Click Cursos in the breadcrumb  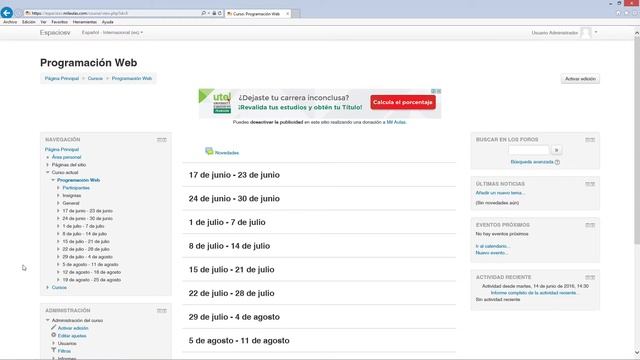tap(95, 78)
